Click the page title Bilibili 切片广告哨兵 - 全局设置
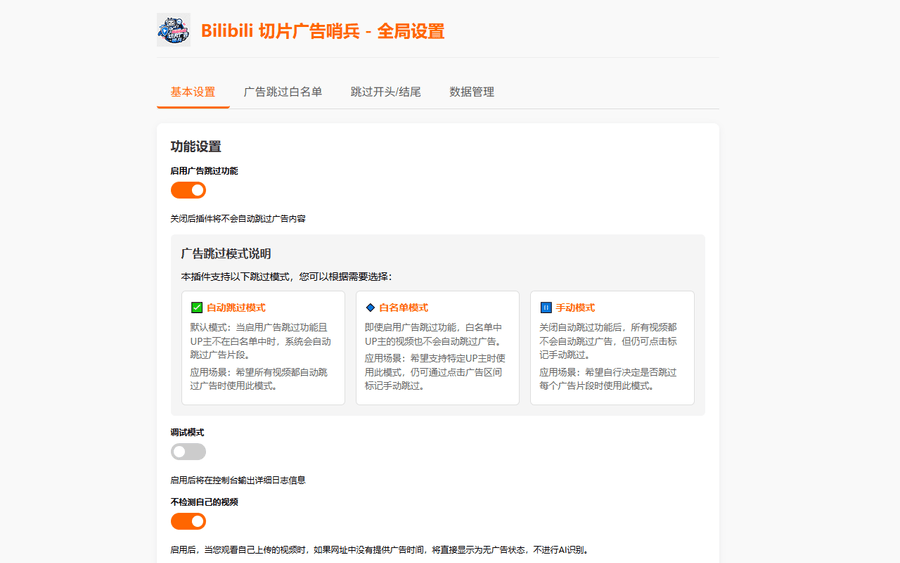900x563 pixels. coord(323,31)
